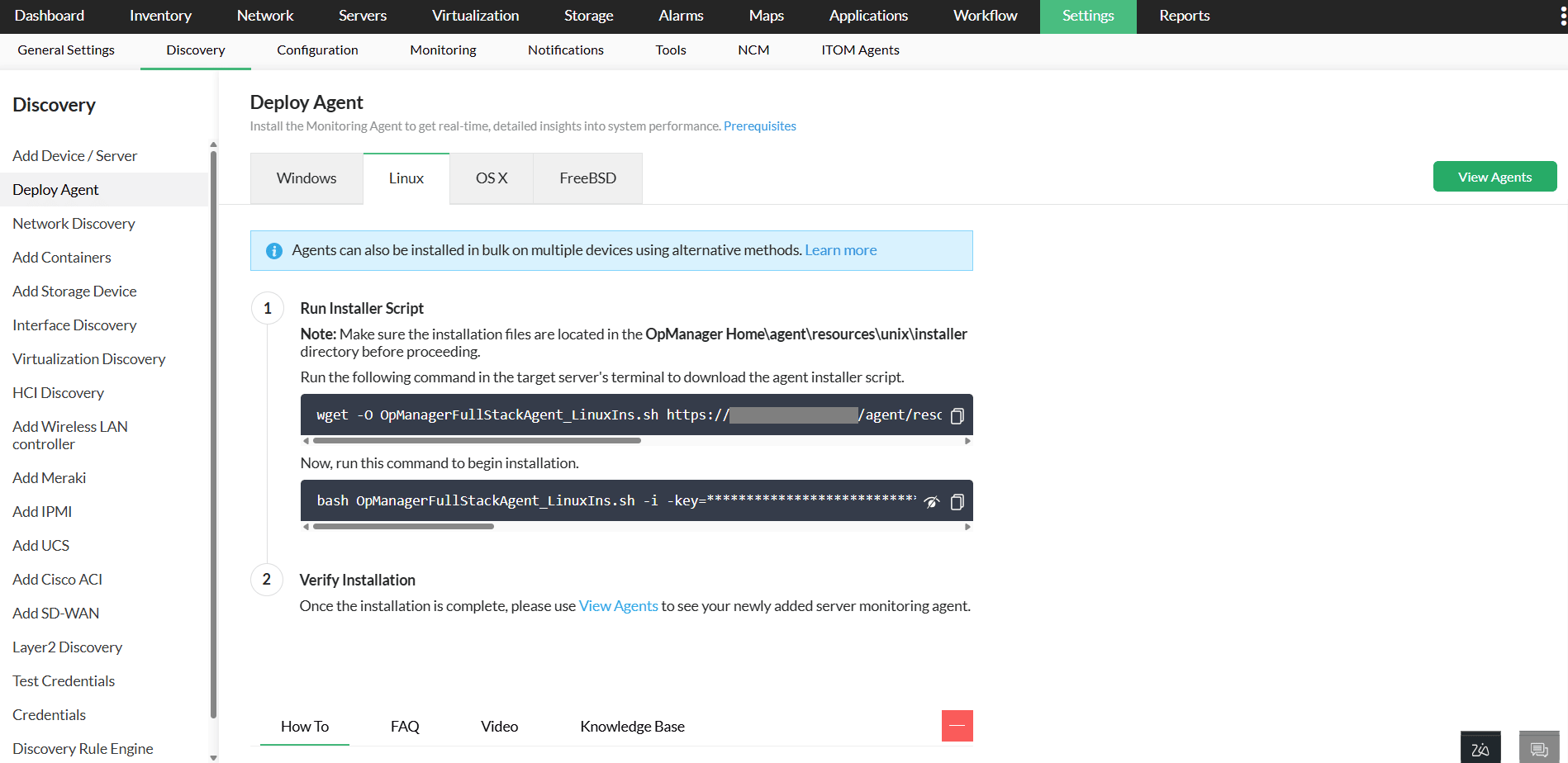Reveal the hidden agent key
This screenshot has width=1568, height=763.
(x=932, y=502)
